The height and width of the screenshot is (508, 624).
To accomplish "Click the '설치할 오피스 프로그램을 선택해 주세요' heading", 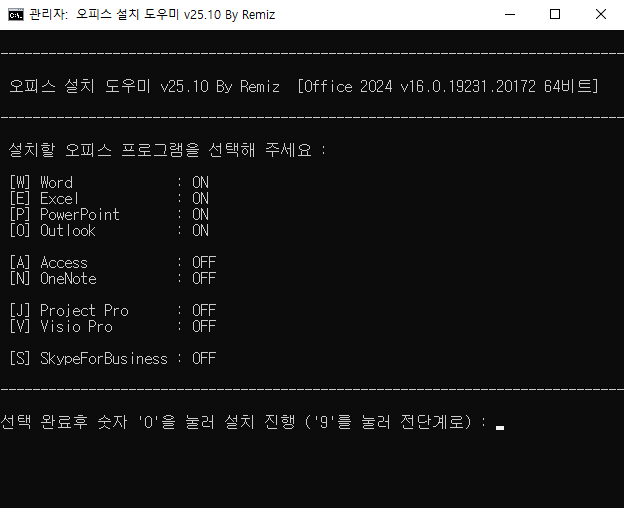I will click(x=167, y=150).
